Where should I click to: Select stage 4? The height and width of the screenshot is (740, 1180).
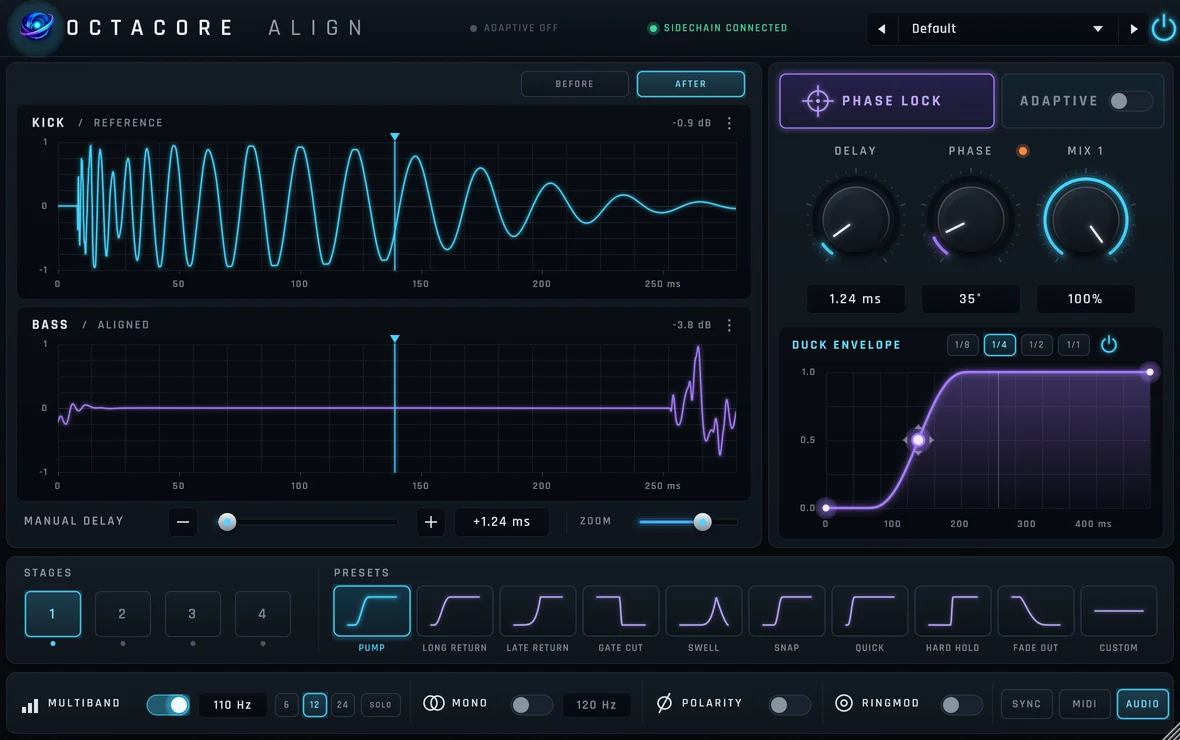pos(263,614)
